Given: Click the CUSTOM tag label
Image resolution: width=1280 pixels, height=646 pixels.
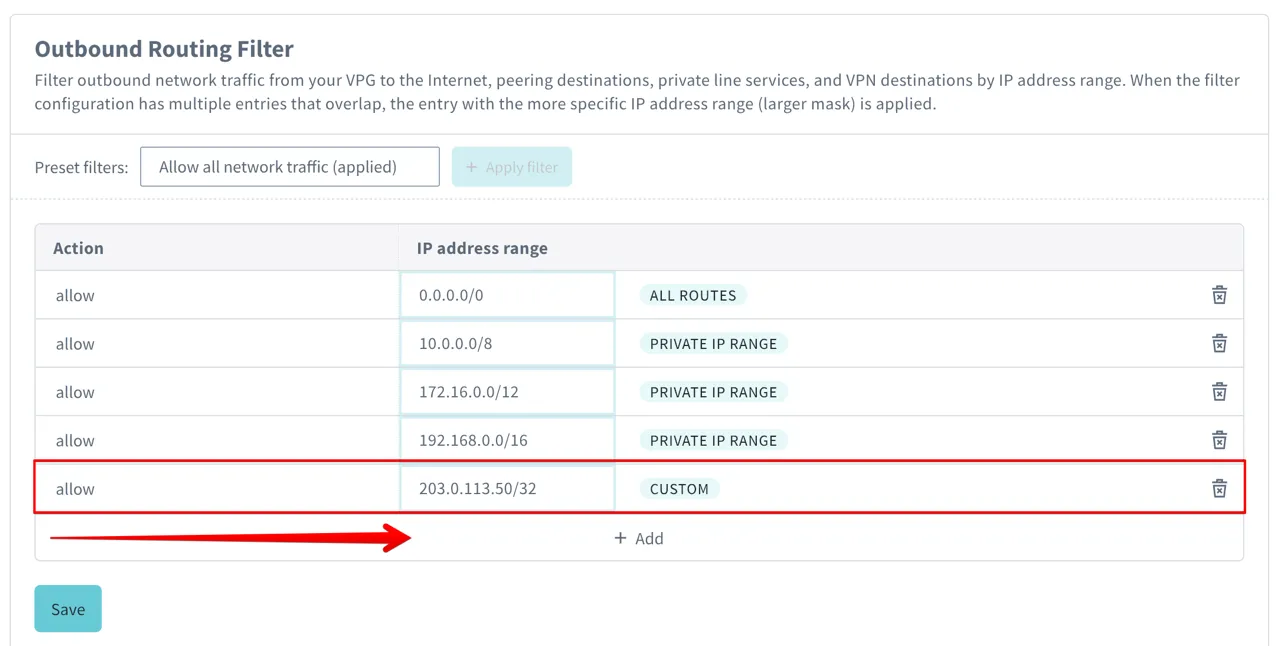Looking at the screenshot, I should (679, 489).
